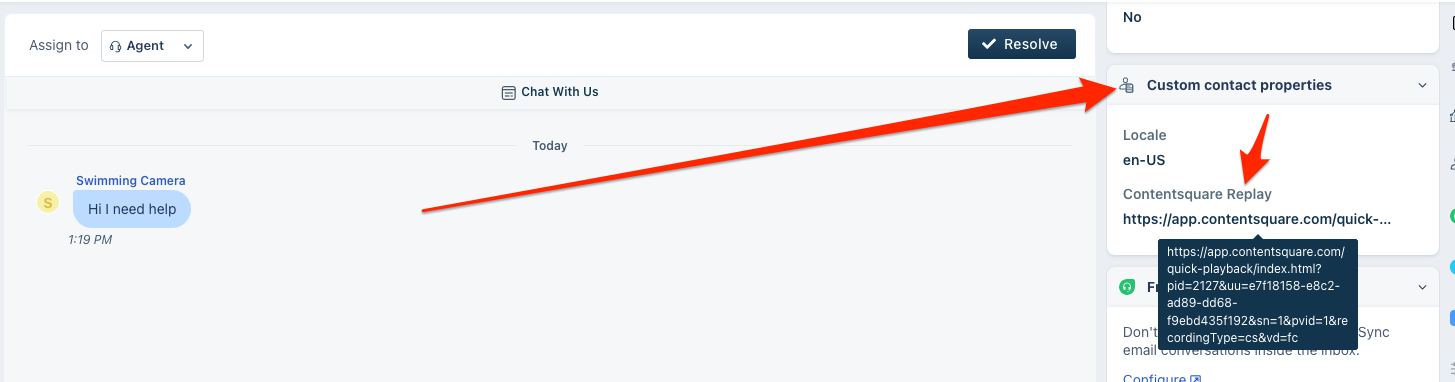Screen dimensions: 1455x382
Task: Collapse the lower panel with the chevron
Action: 1422,287
